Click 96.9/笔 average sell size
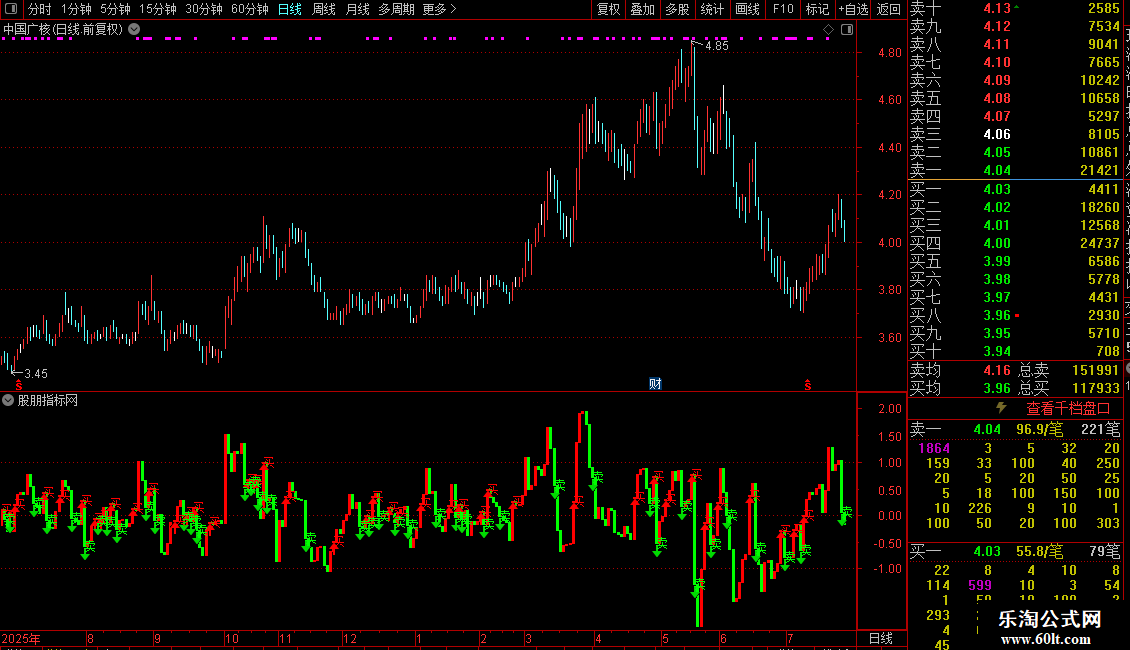1130x650 pixels. (x=1039, y=429)
